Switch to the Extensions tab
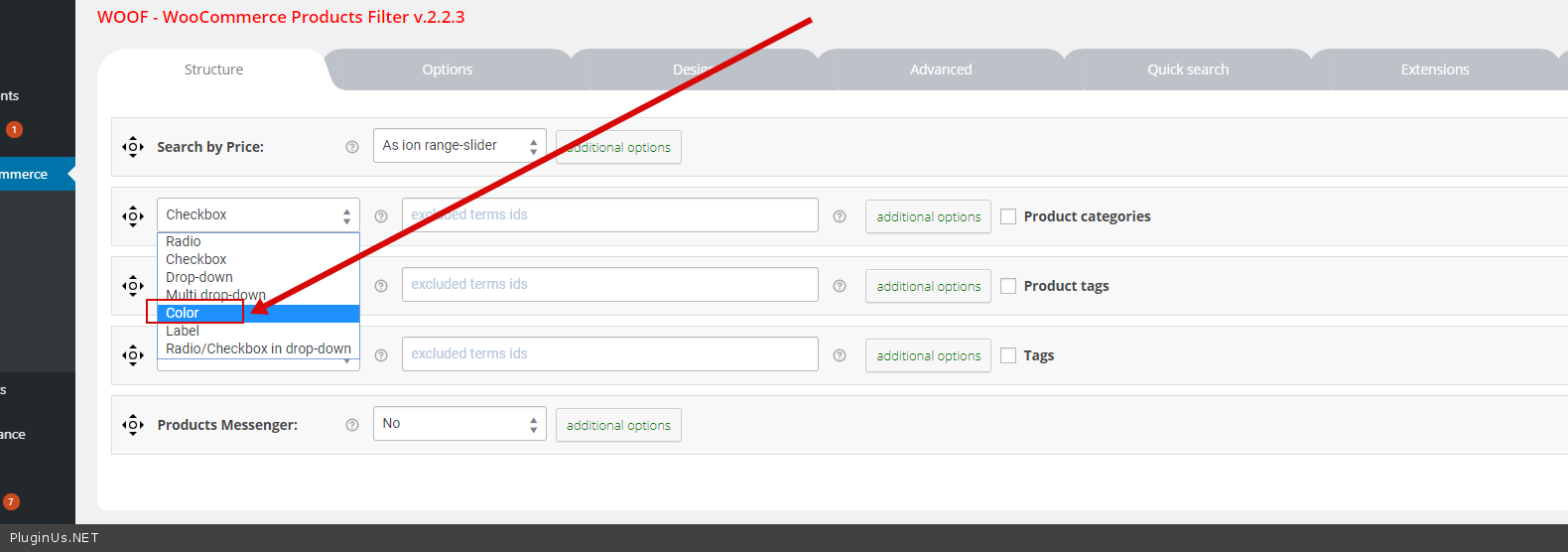Viewport: 1568px width, 552px height. pyautogui.click(x=1435, y=69)
